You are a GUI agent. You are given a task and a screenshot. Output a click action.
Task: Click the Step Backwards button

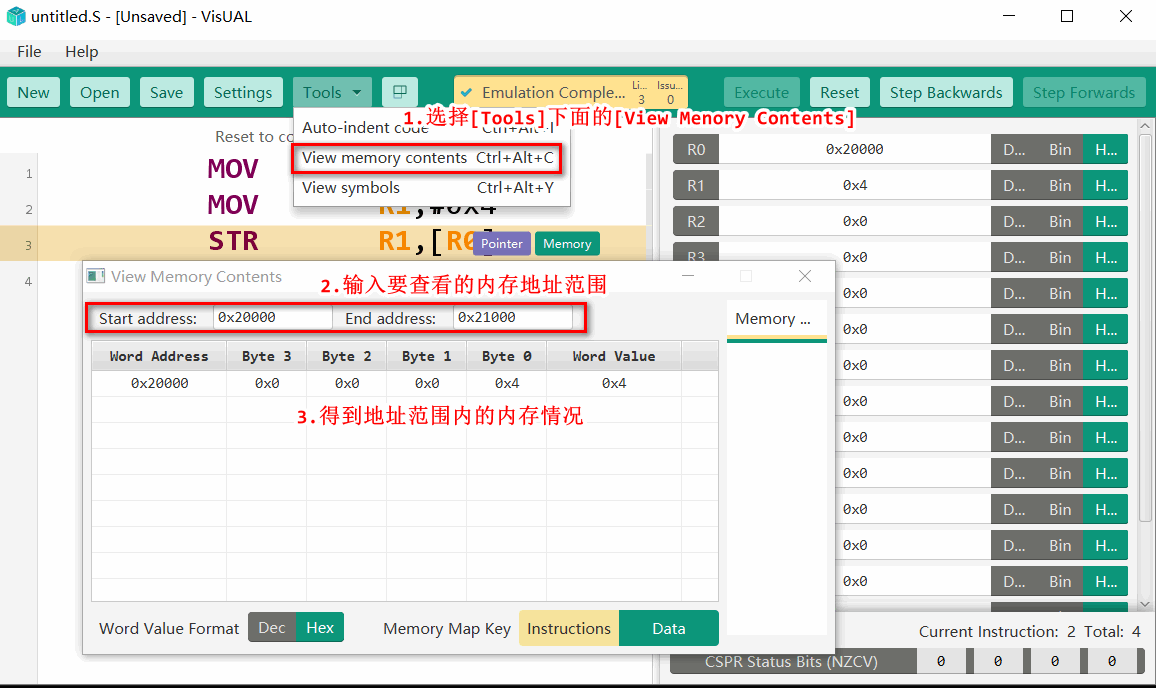[x=946, y=93]
